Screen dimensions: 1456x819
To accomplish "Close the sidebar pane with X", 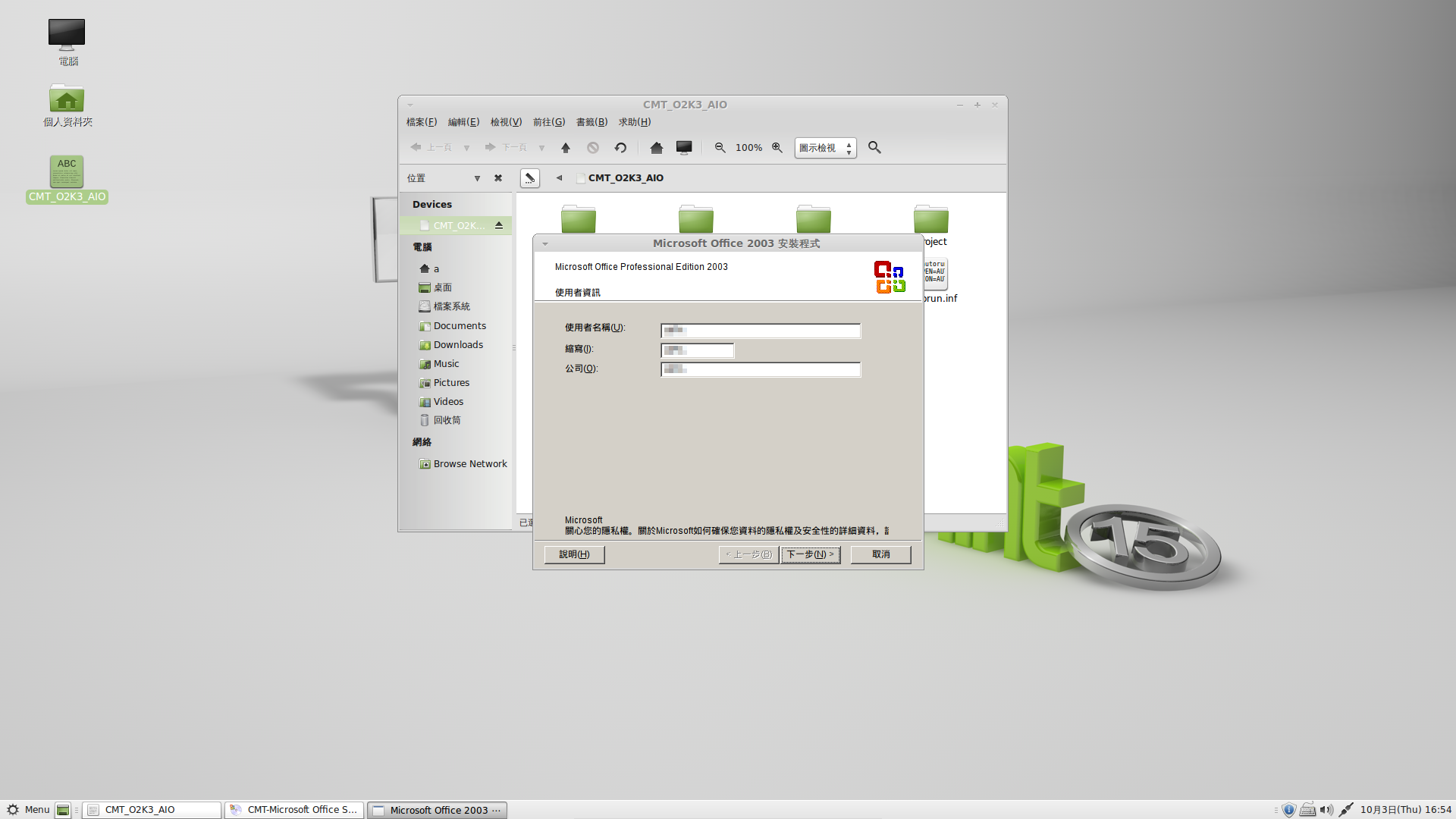I will [498, 178].
